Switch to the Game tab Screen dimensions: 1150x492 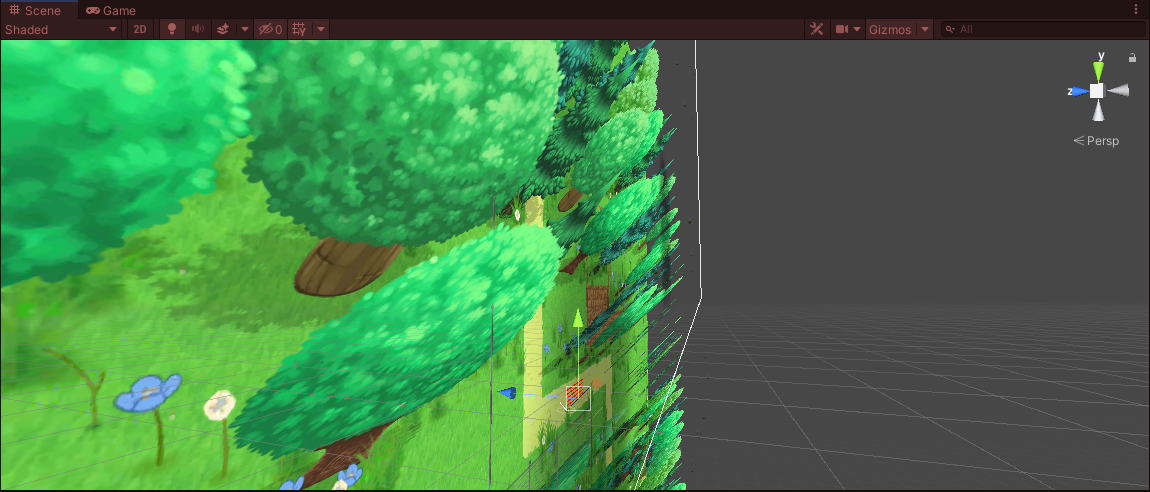(111, 10)
